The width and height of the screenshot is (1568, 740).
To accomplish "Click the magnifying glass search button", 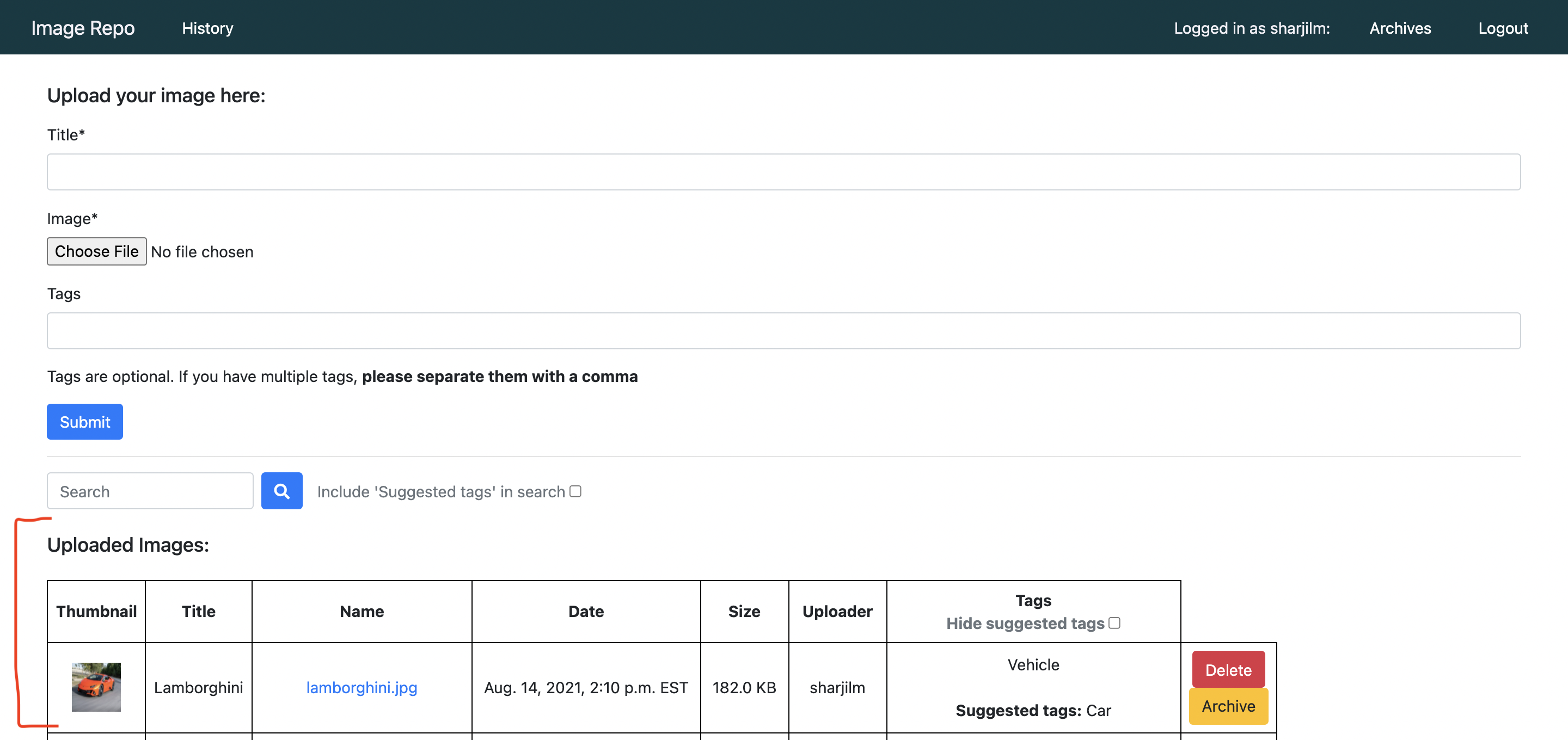I will click(x=281, y=490).
